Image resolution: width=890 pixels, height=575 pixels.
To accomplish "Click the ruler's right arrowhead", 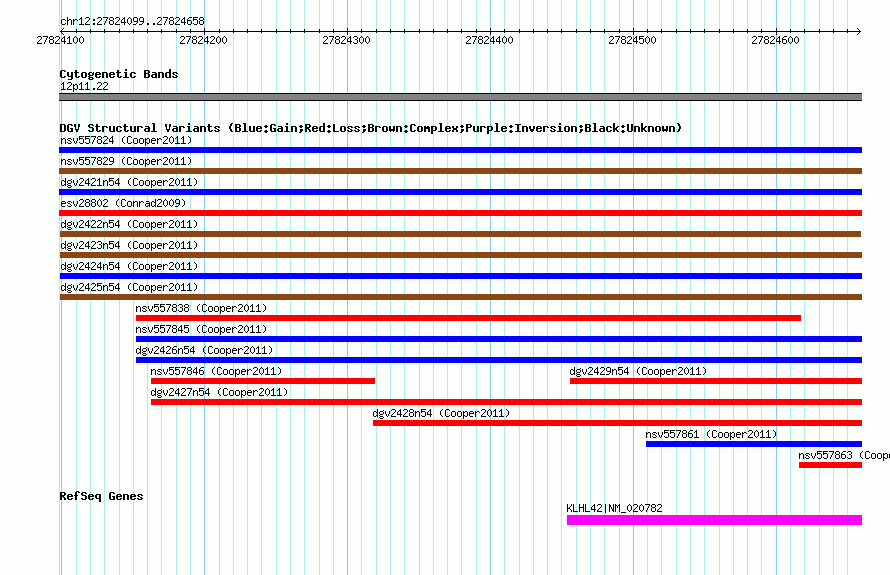I will (x=859, y=31).
